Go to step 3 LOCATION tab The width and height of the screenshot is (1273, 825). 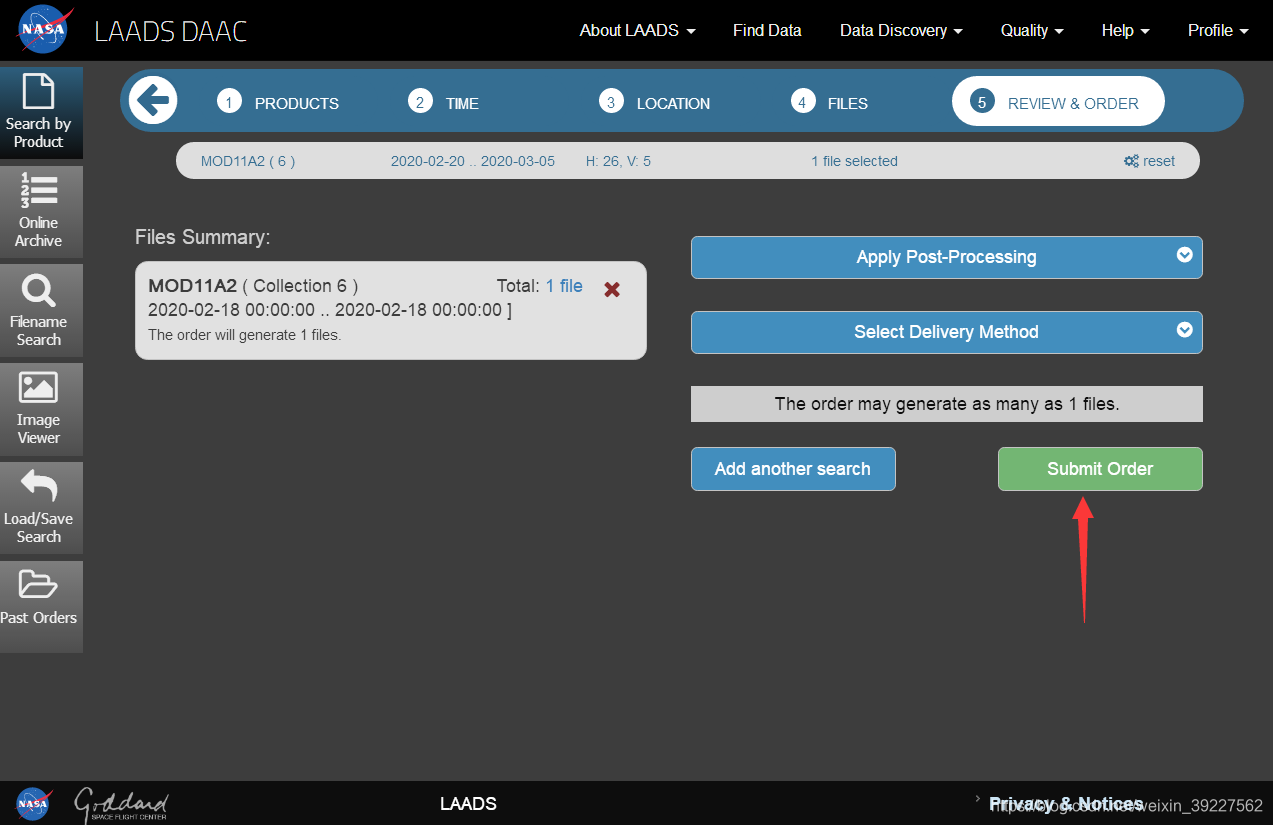tap(655, 102)
